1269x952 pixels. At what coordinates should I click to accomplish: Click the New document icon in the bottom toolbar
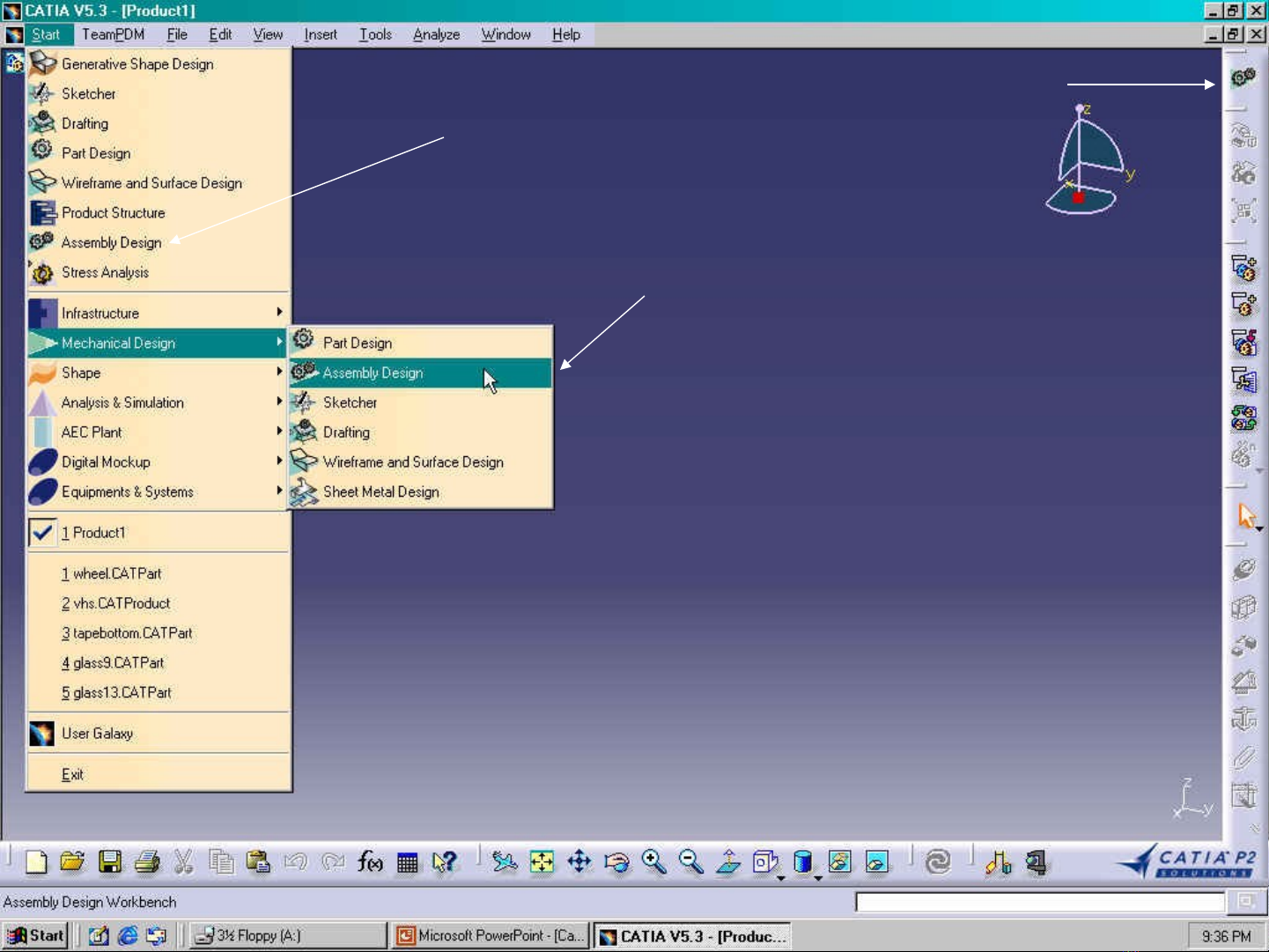click(36, 861)
